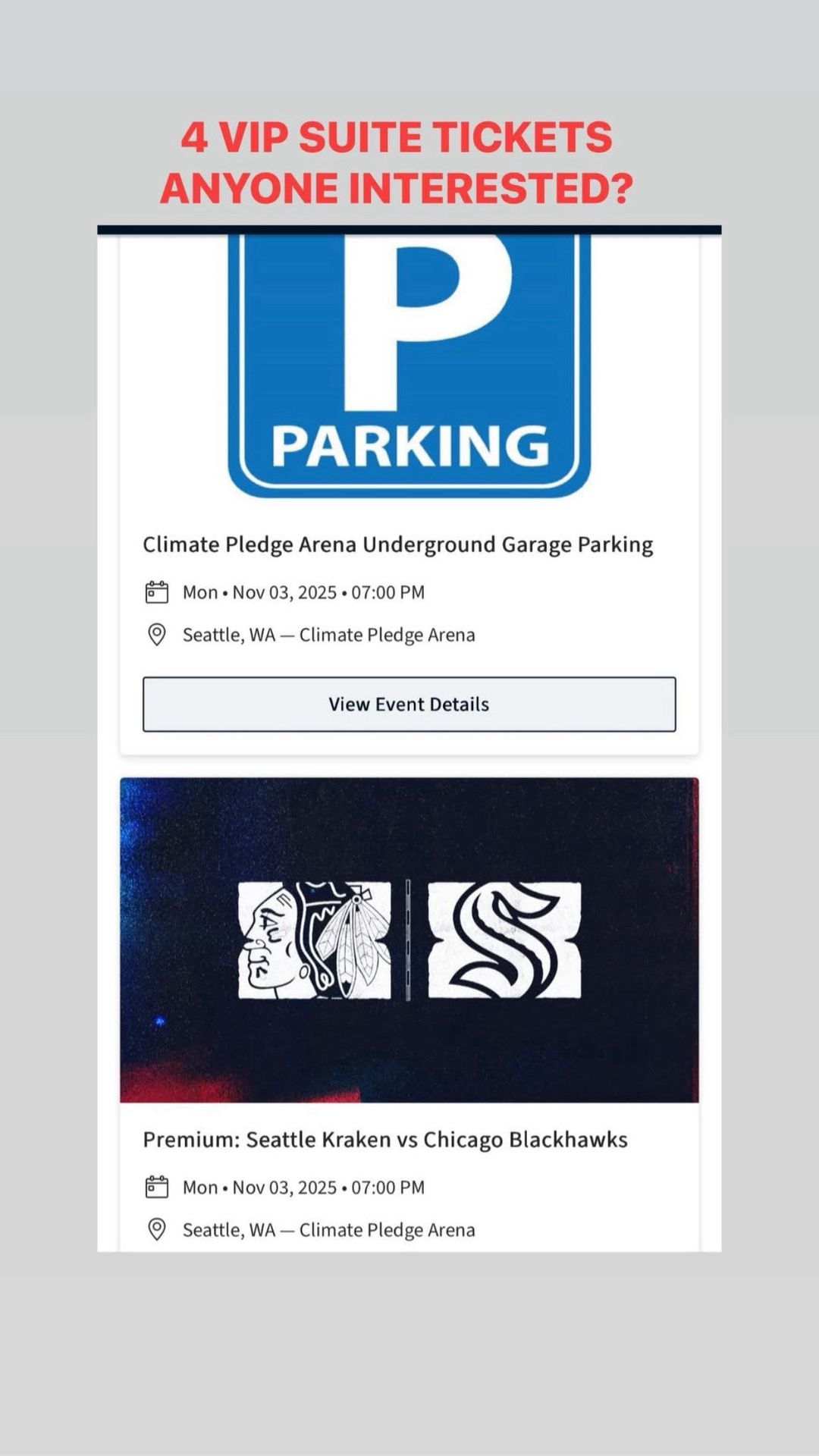
Task: Click the location pin icon on the parking event
Action: coord(158,635)
